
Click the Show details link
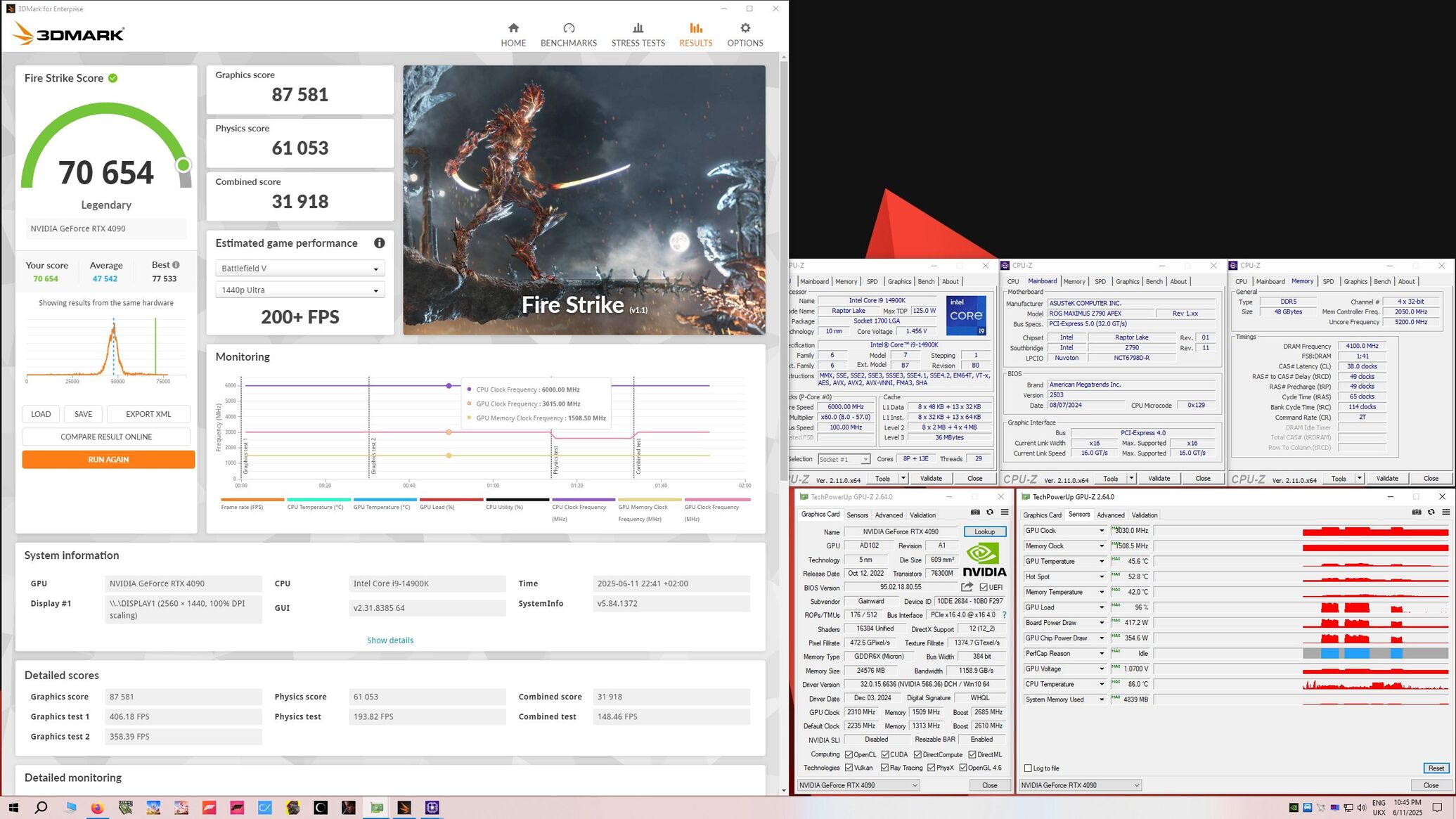[x=390, y=640]
